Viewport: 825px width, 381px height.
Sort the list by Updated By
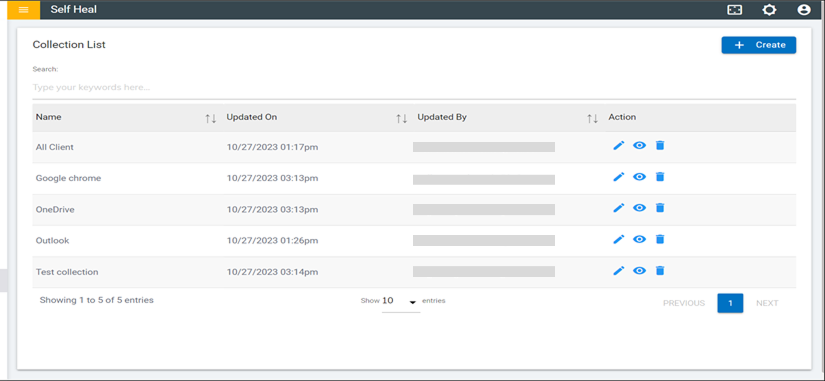tap(592, 118)
